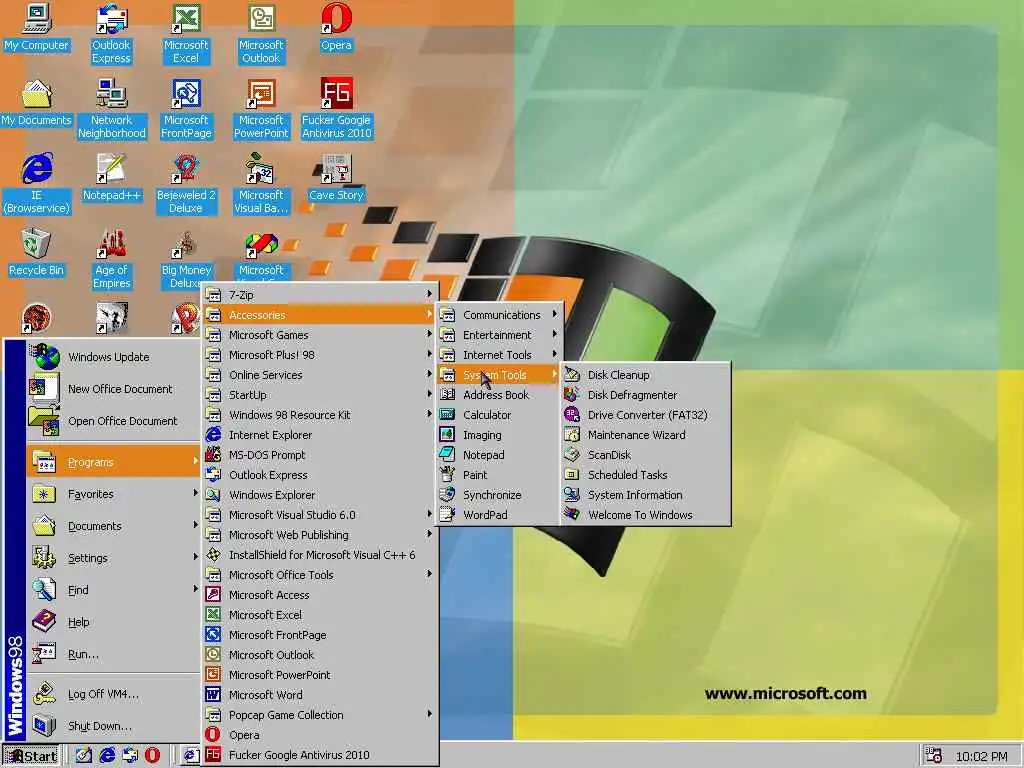The height and width of the screenshot is (768, 1024).
Task: Launch Imaging from Accessories menu
Action: coord(500,435)
